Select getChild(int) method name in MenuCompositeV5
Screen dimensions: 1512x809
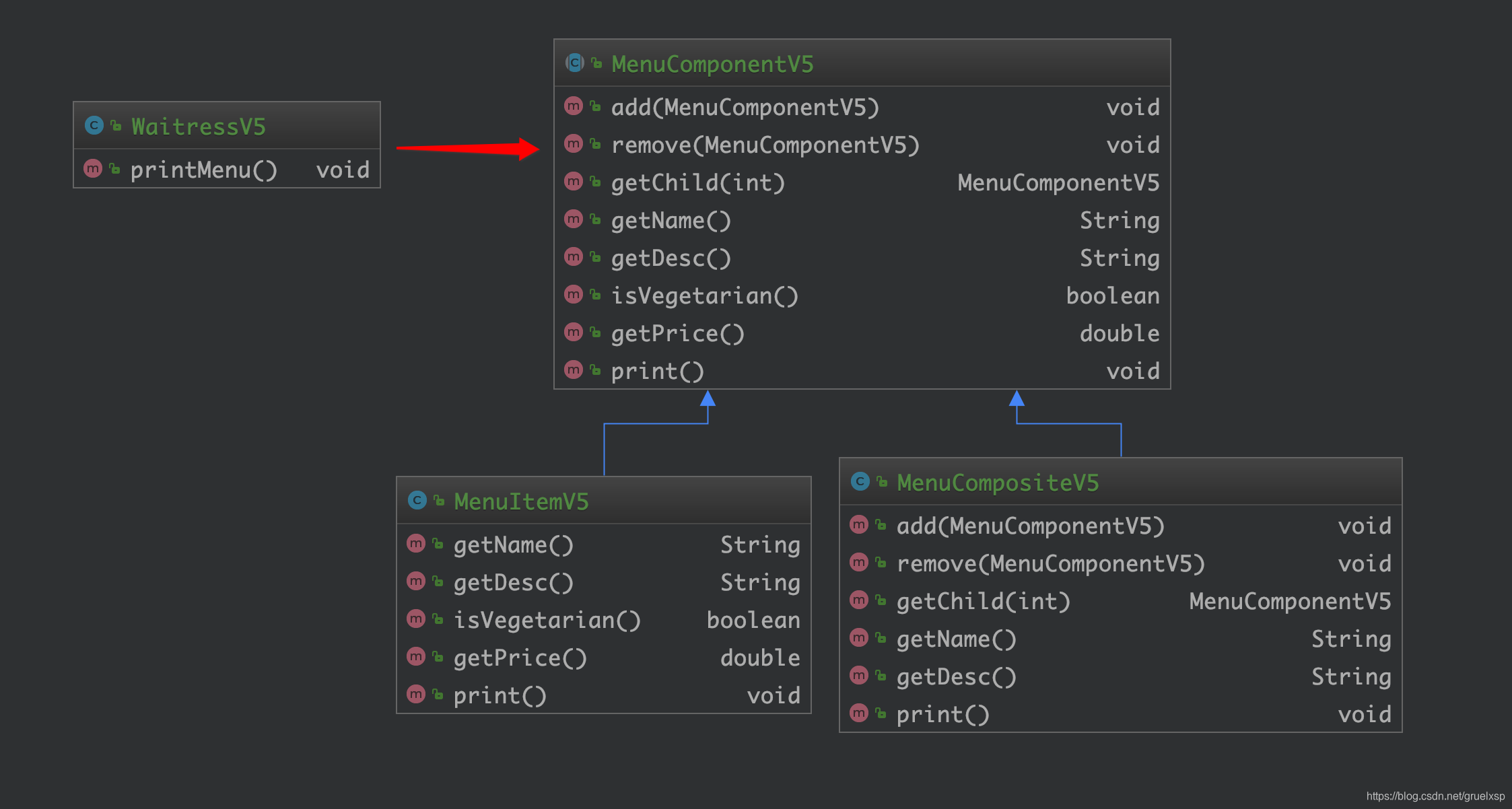point(984,601)
